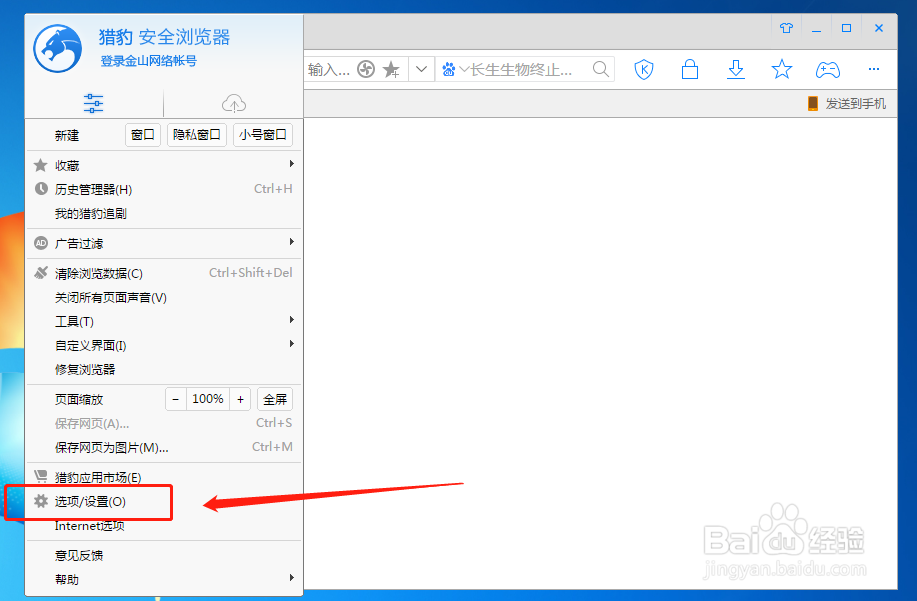This screenshot has height=601, width=917.
Task: Open a new 窗口 window
Action: point(143,135)
